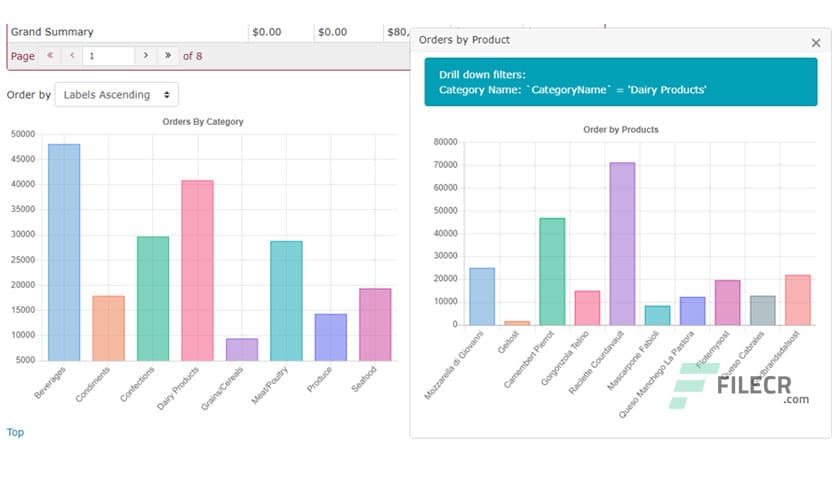Click the Condiments bar
Screen dimensions: 836x484
(108, 328)
